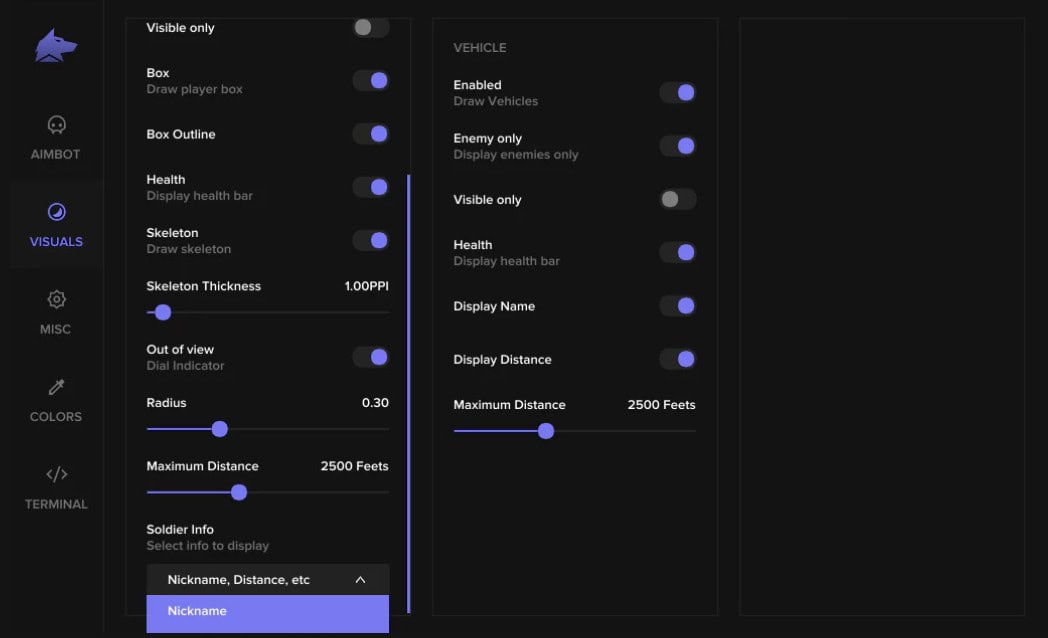This screenshot has height=638, width=1048.
Task: Turn off vehicle Display Name toggle
Action: (678, 306)
